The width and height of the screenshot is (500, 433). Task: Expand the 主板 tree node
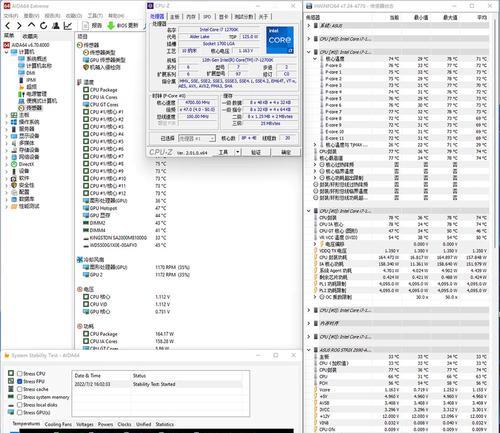[x=7, y=115]
